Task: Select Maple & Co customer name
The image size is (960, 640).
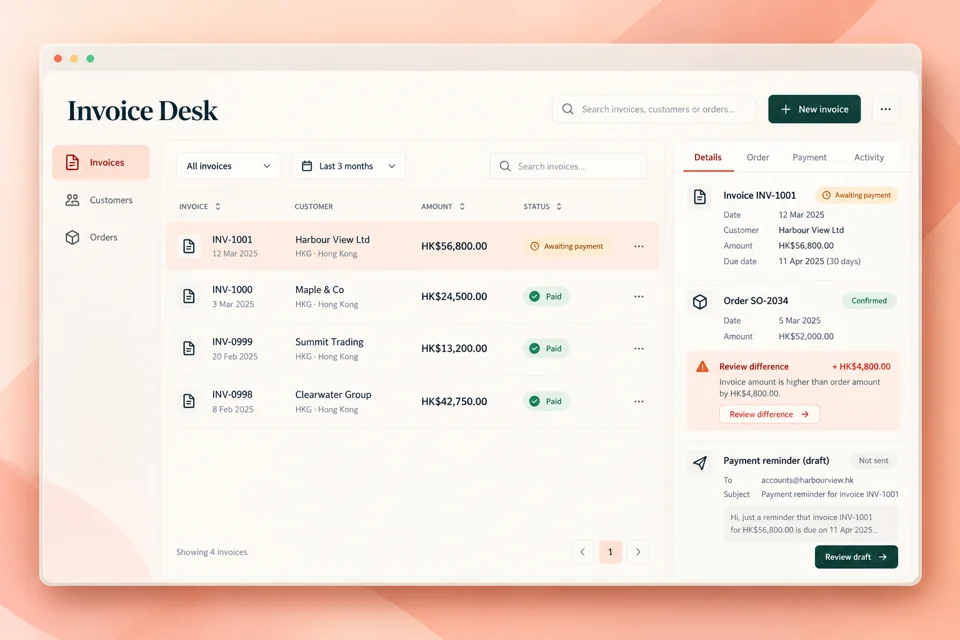Action: (x=320, y=290)
